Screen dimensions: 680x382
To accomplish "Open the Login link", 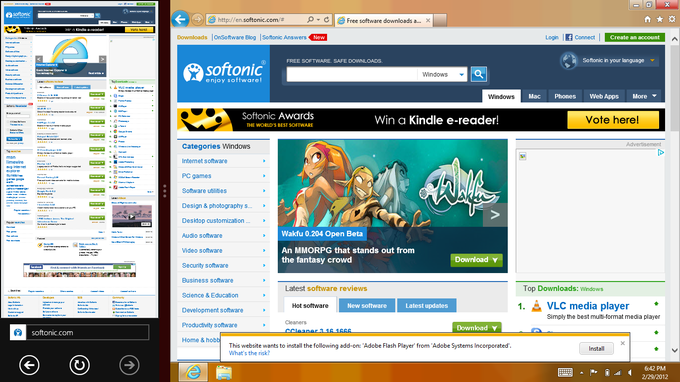I will (x=552, y=37).
